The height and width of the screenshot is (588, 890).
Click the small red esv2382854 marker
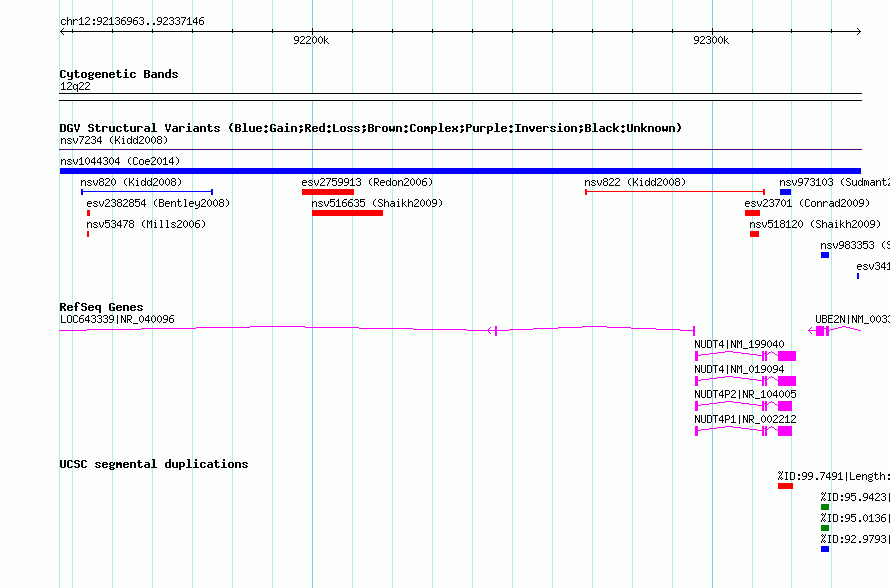(x=89, y=213)
